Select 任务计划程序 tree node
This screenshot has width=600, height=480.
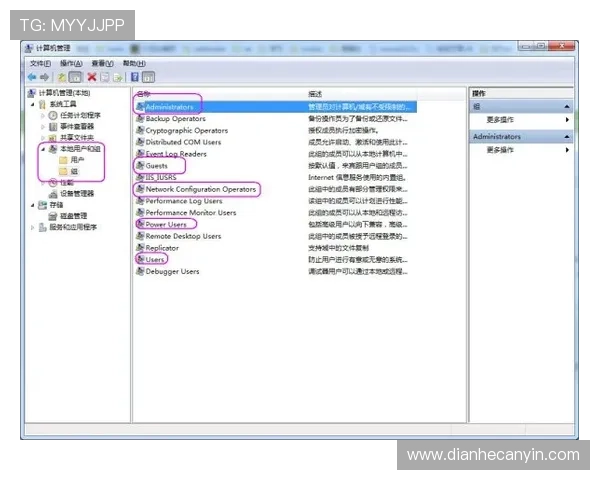coord(80,115)
